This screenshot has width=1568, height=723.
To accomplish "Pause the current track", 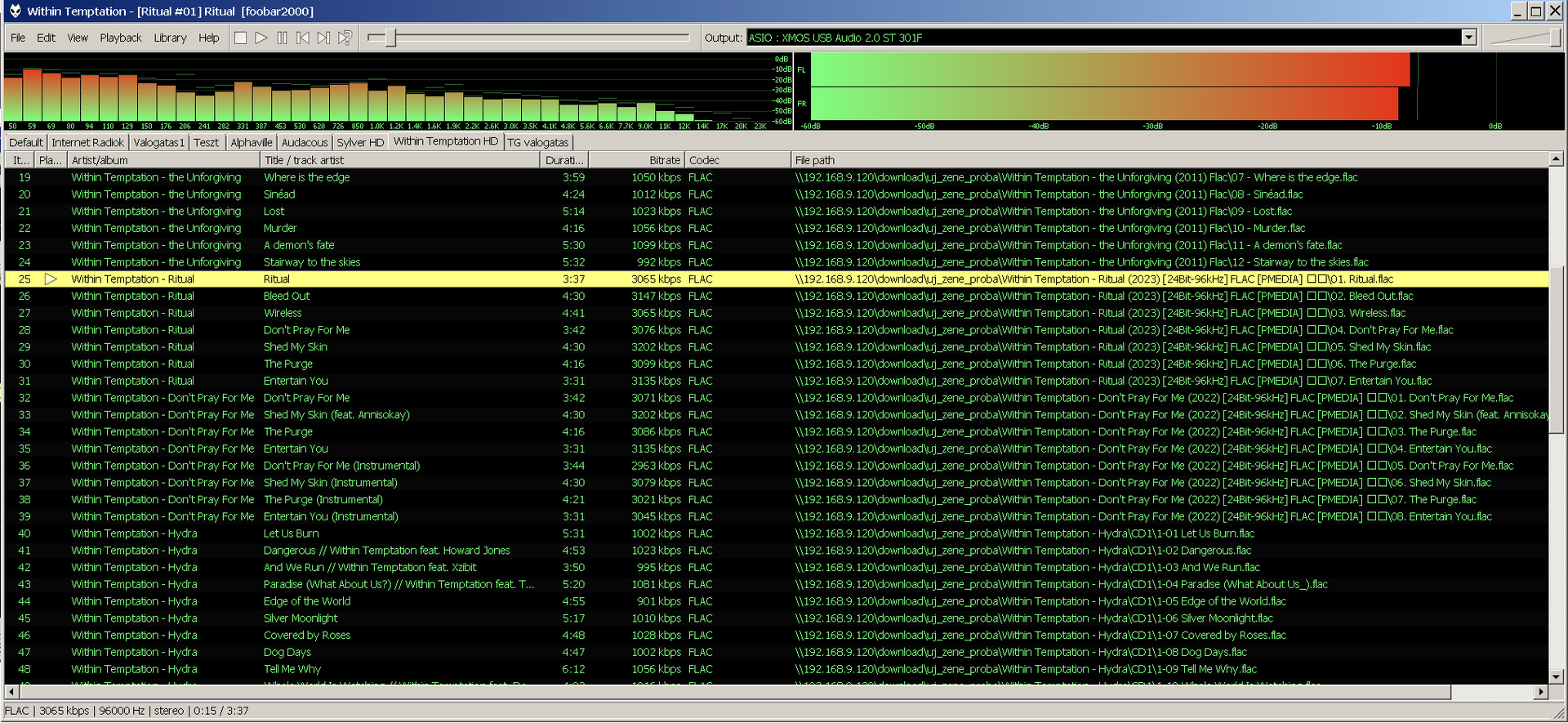I will (x=283, y=38).
